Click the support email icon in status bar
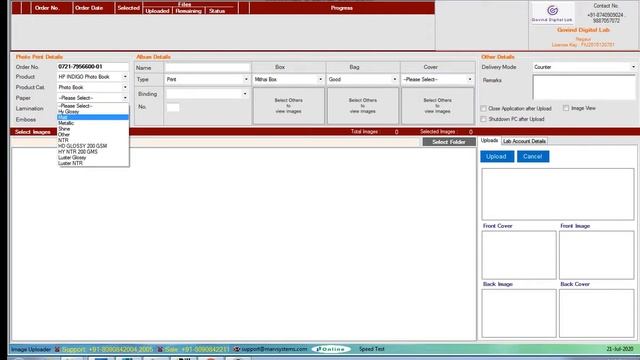Viewport: 640px width, 360px height. point(236,349)
